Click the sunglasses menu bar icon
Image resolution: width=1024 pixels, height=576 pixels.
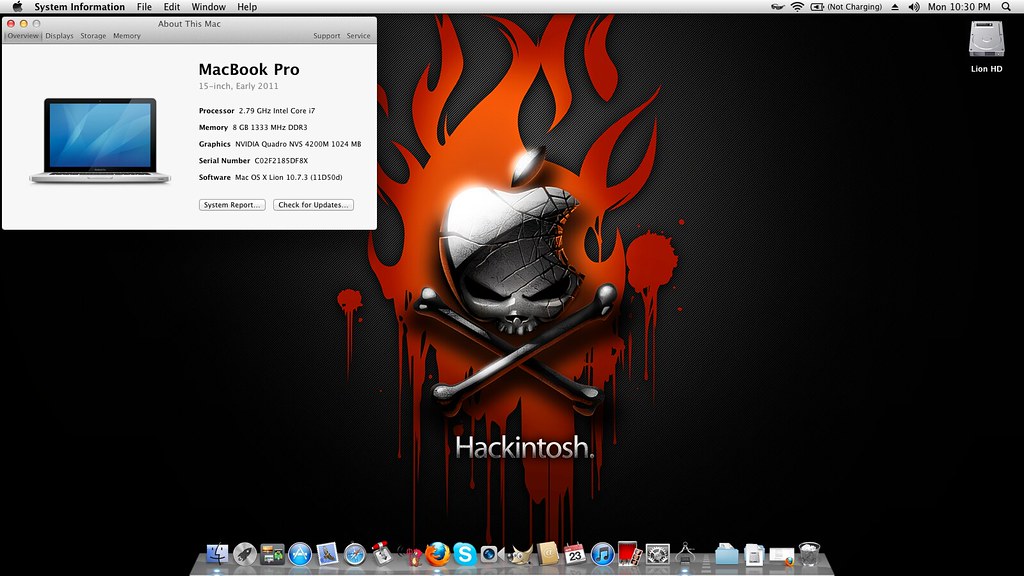[x=777, y=7]
